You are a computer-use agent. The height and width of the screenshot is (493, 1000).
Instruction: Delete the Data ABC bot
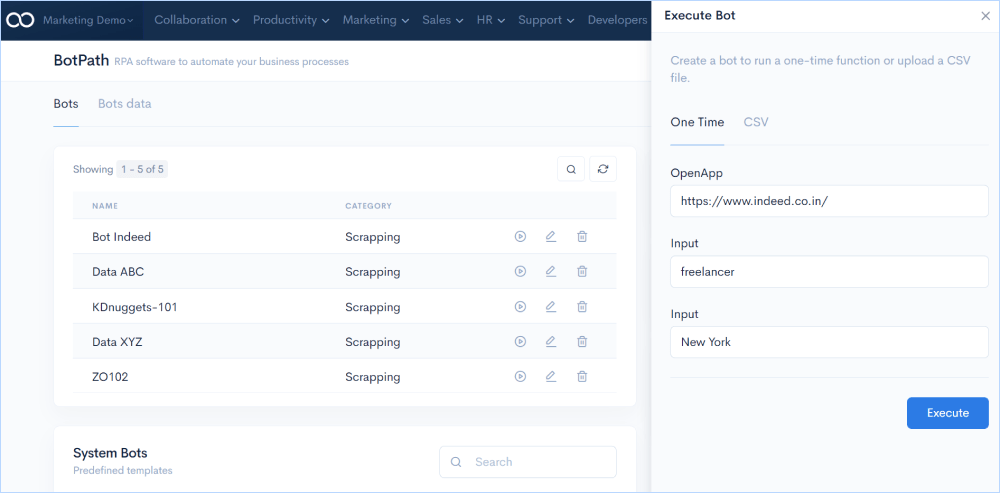click(582, 272)
